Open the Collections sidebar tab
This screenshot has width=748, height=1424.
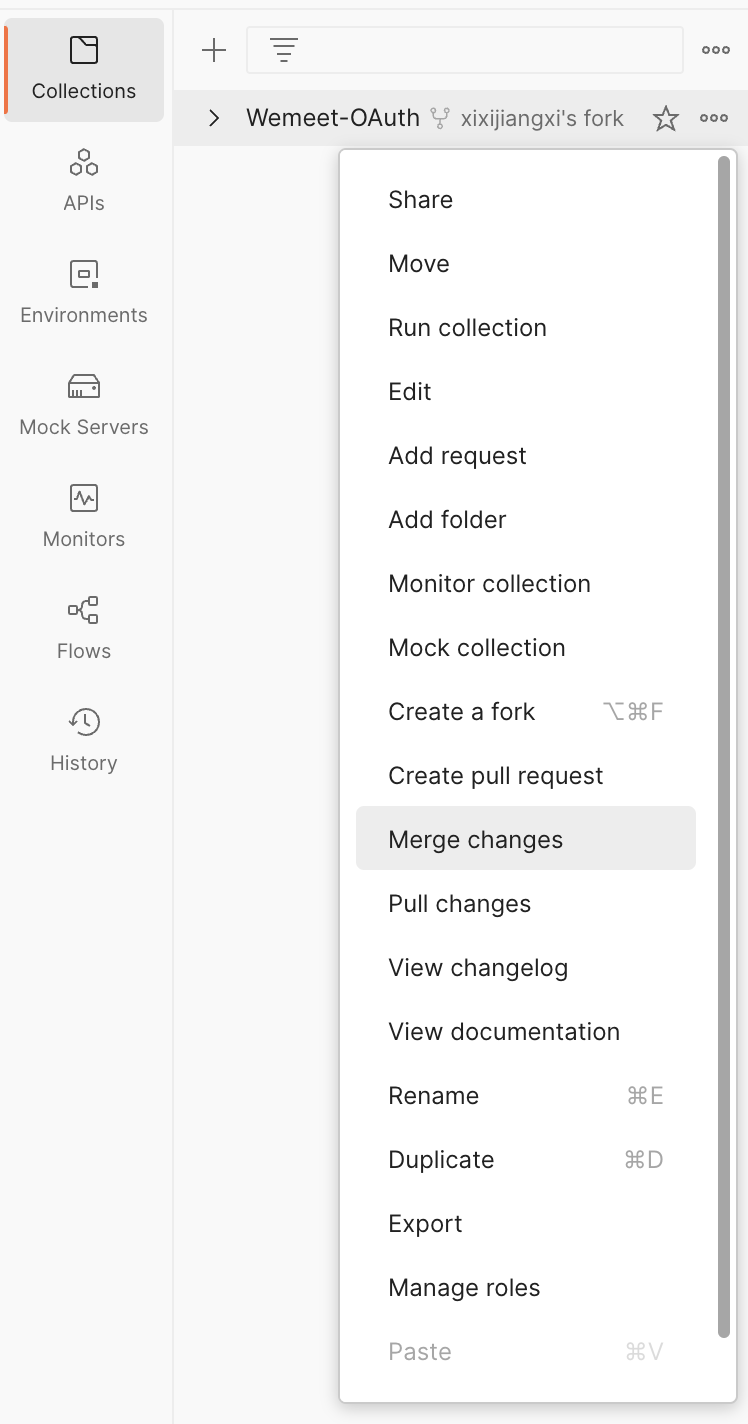84,70
